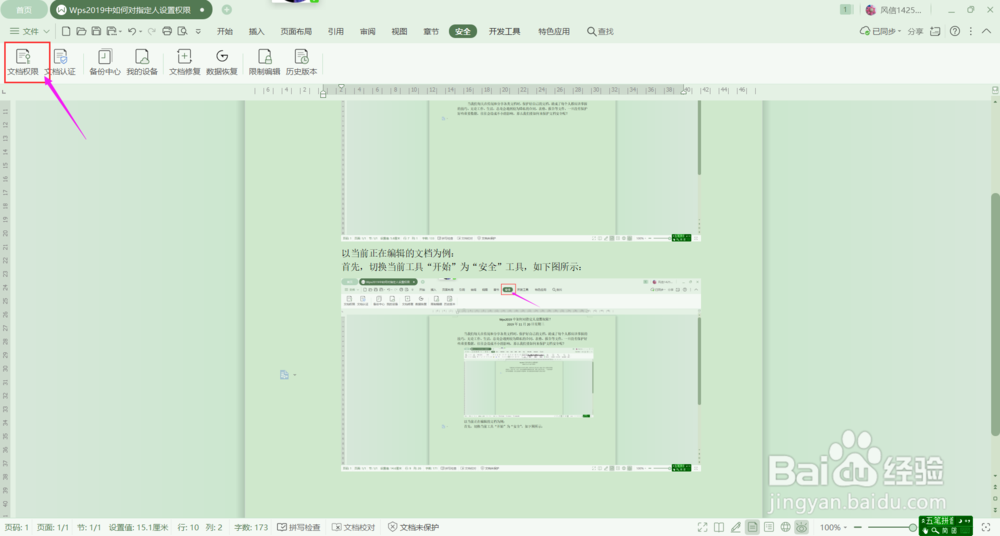Toggle eye protection mode icon
The width and height of the screenshot is (1000, 536).
pyautogui.click(x=802, y=527)
